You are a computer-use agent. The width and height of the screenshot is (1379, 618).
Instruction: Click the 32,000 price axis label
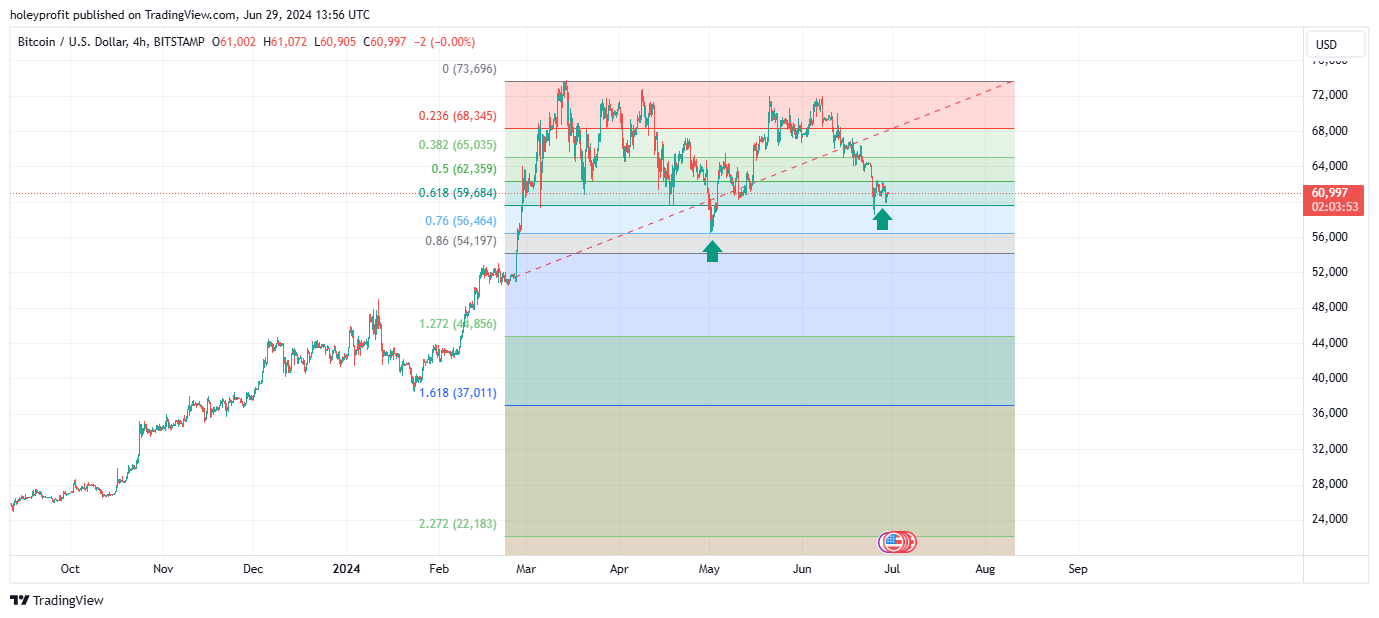click(1330, 449)
